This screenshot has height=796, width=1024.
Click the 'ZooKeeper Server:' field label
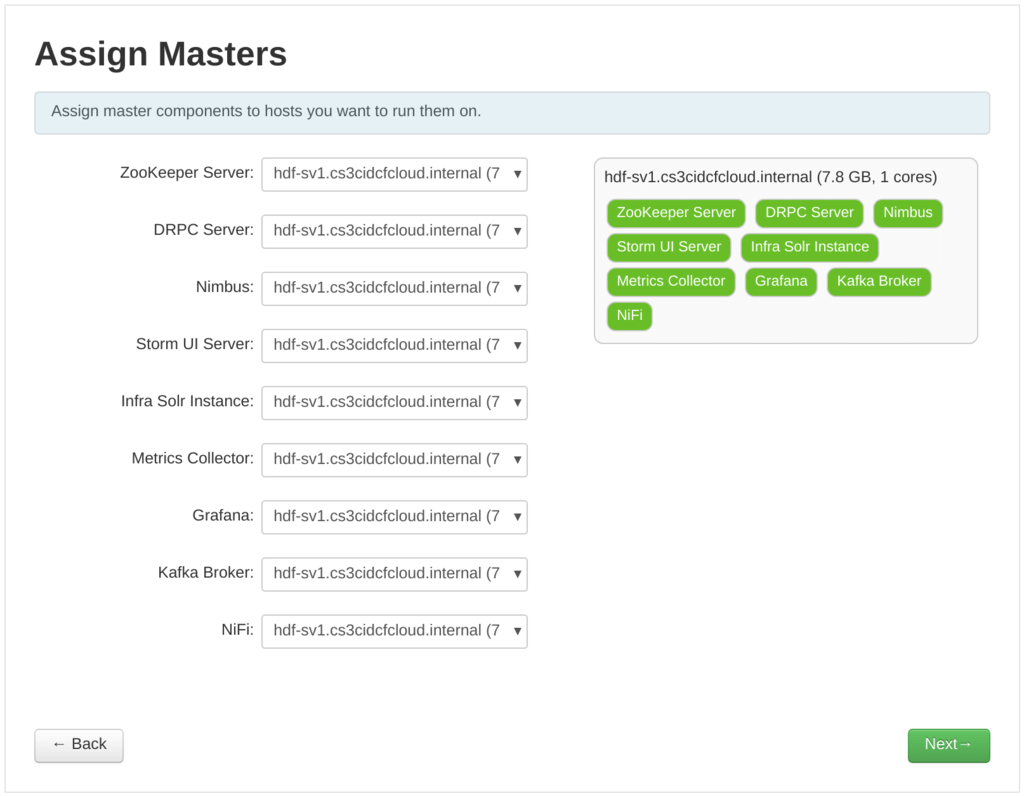187,173
